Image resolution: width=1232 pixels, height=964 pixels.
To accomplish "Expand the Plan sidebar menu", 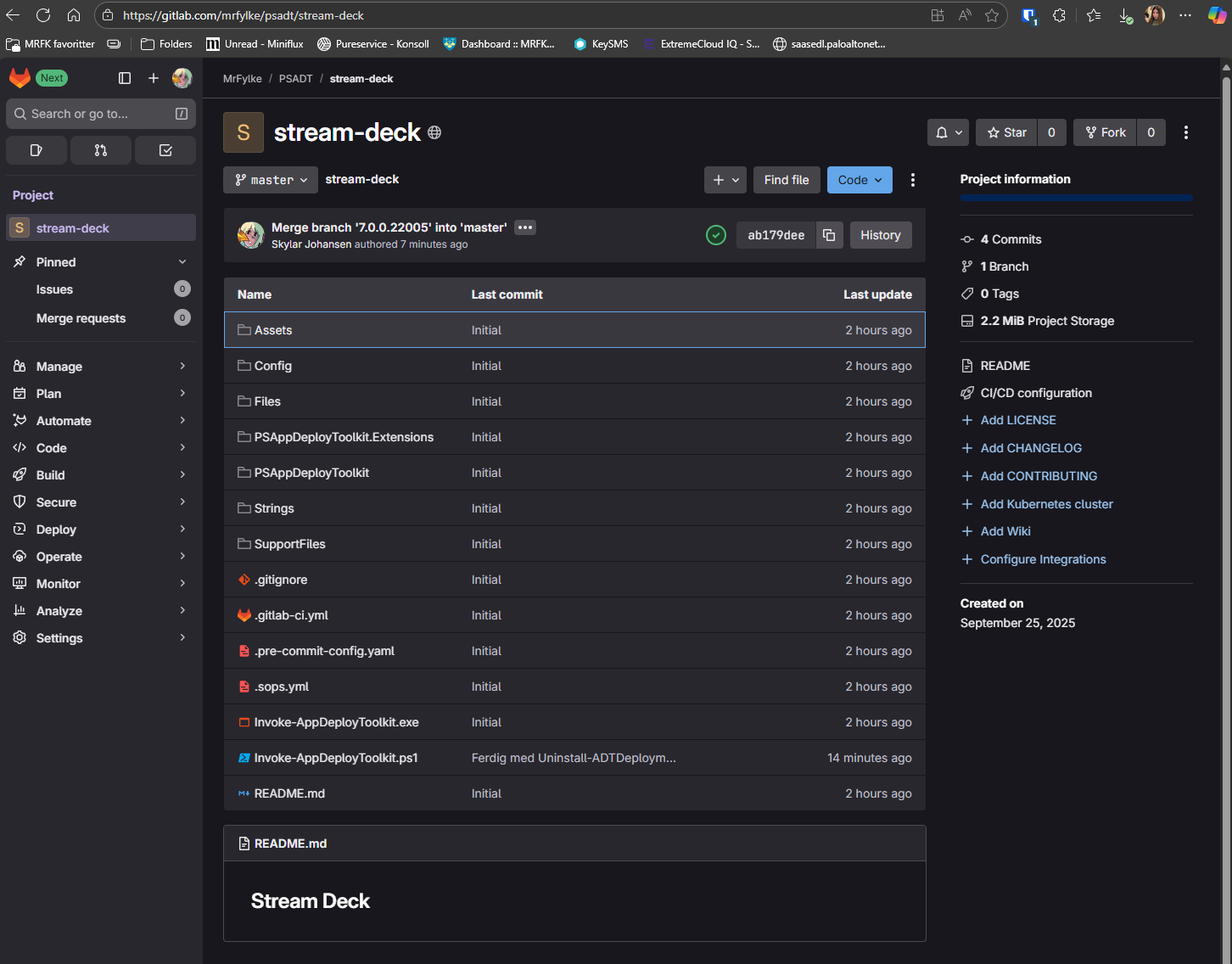I will (101, 394).
